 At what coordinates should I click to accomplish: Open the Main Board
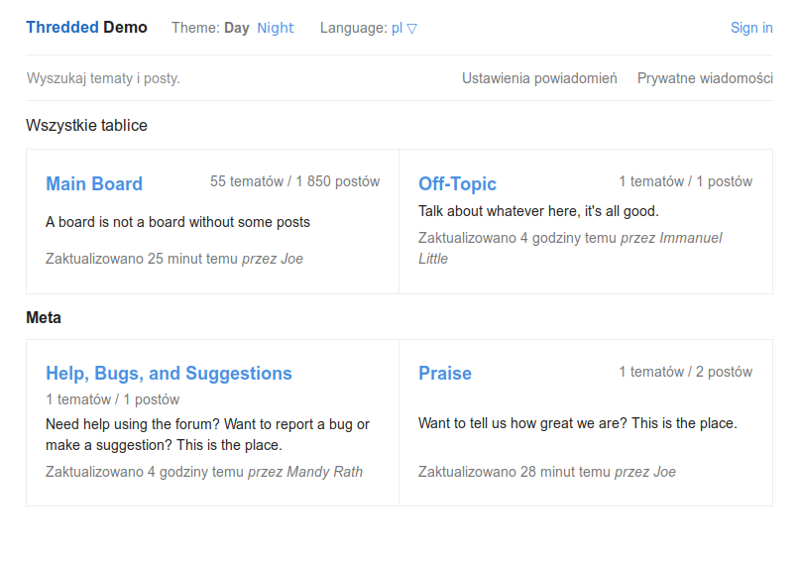pos(94,184)
